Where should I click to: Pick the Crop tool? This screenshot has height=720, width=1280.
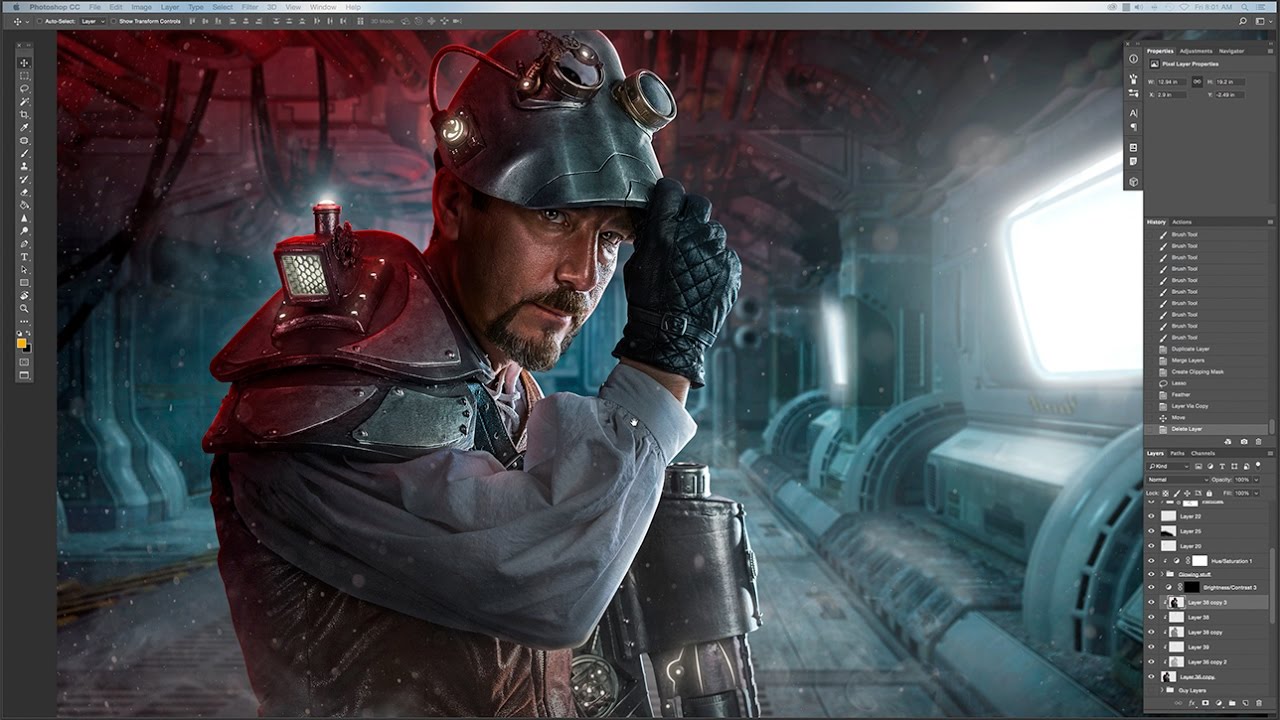tap(24, 115)
